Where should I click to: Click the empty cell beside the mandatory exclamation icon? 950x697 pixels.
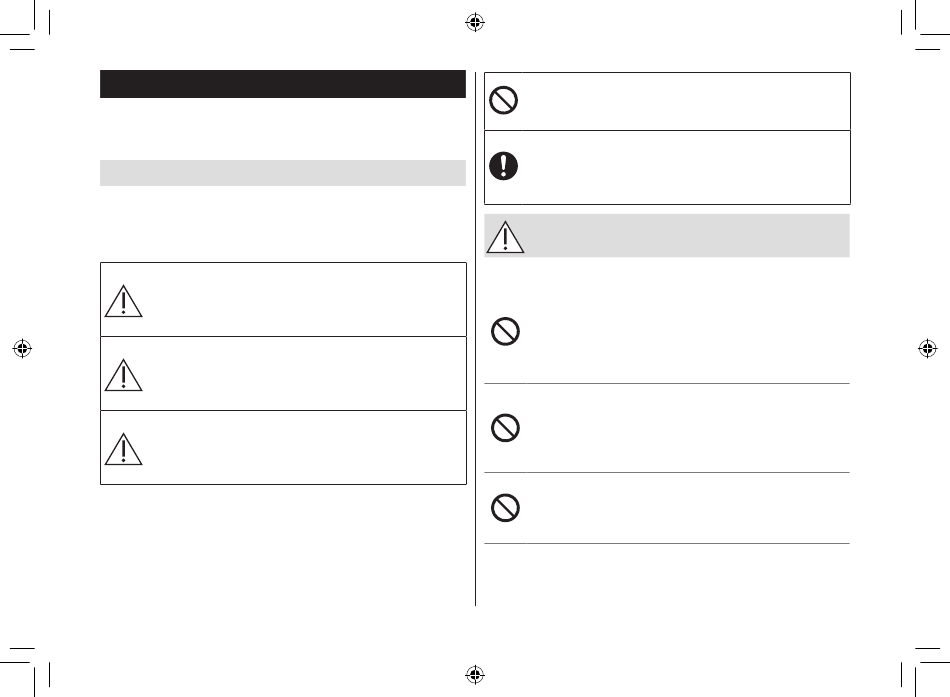[686, 167]
